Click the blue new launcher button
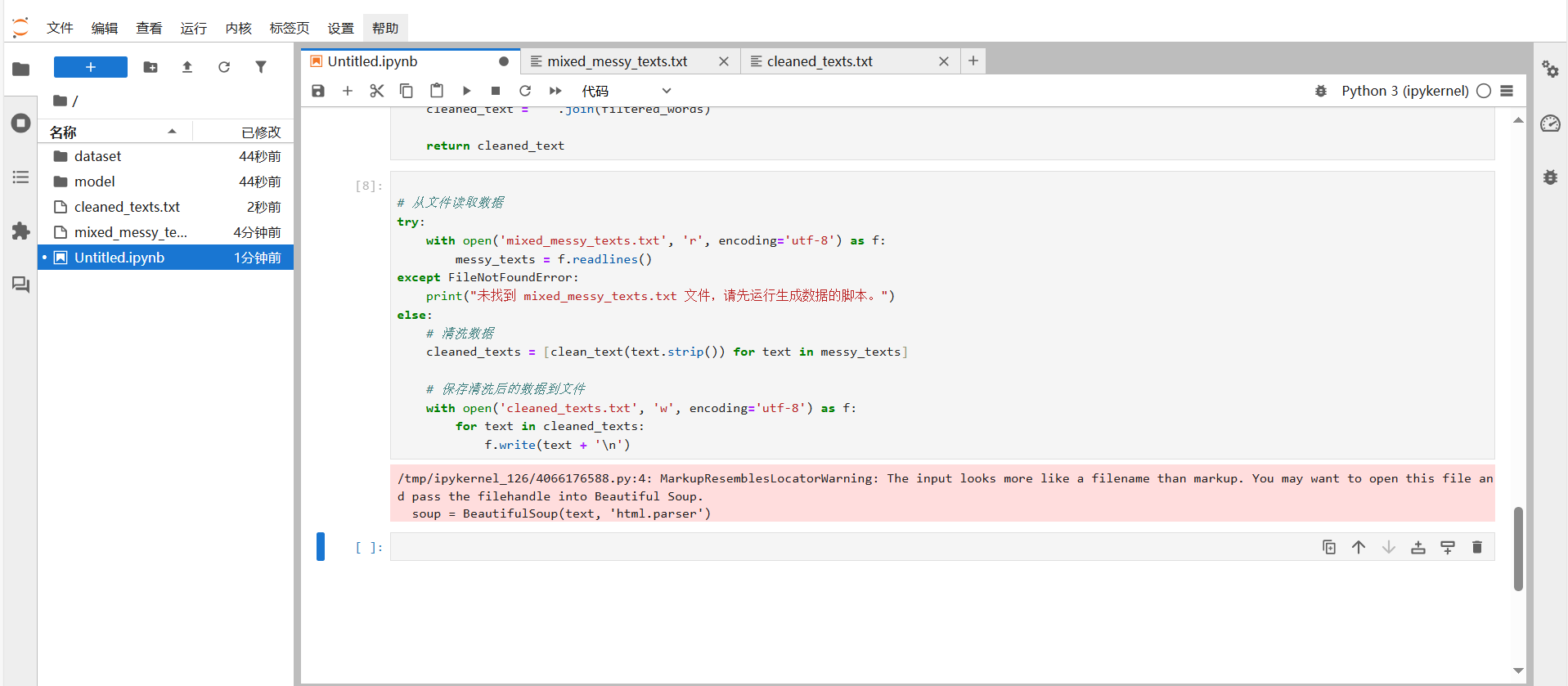1568x686 pixels. (x=91, y=67)
